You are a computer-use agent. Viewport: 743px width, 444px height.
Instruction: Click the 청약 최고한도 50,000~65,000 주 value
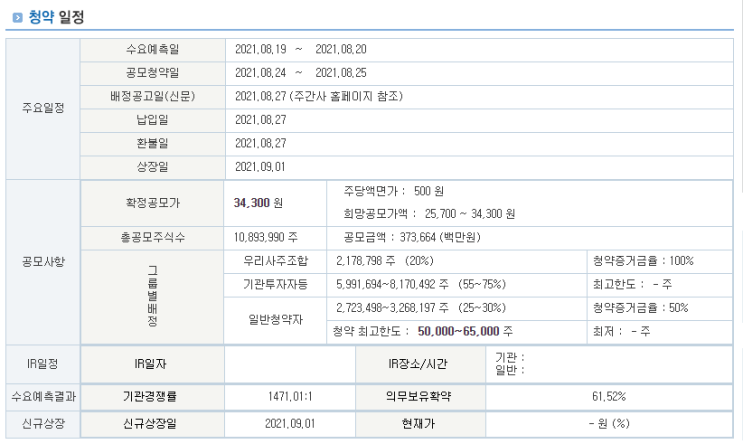point(423,332)
